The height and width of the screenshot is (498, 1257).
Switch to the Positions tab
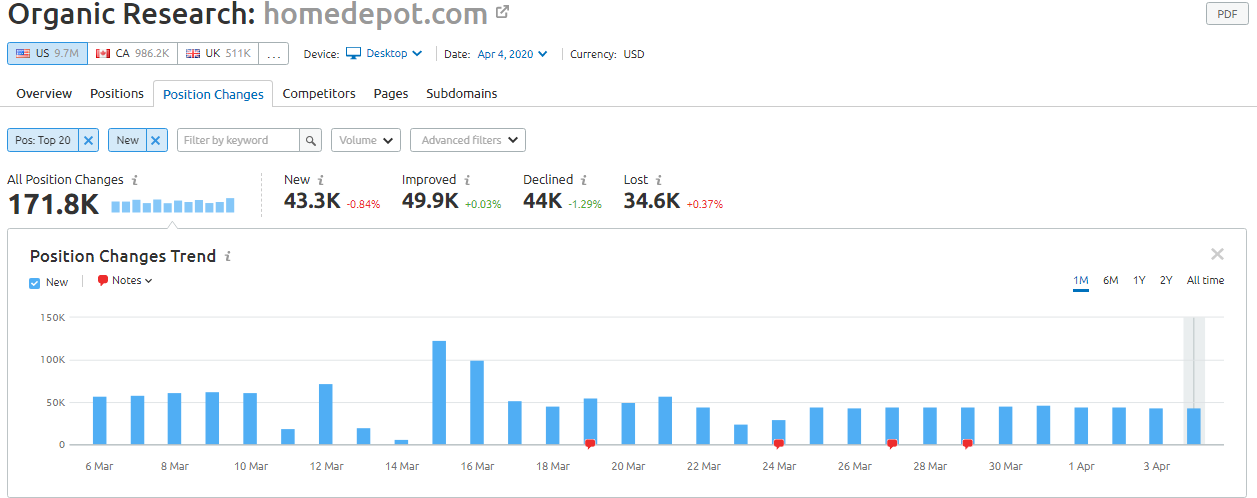117,93
